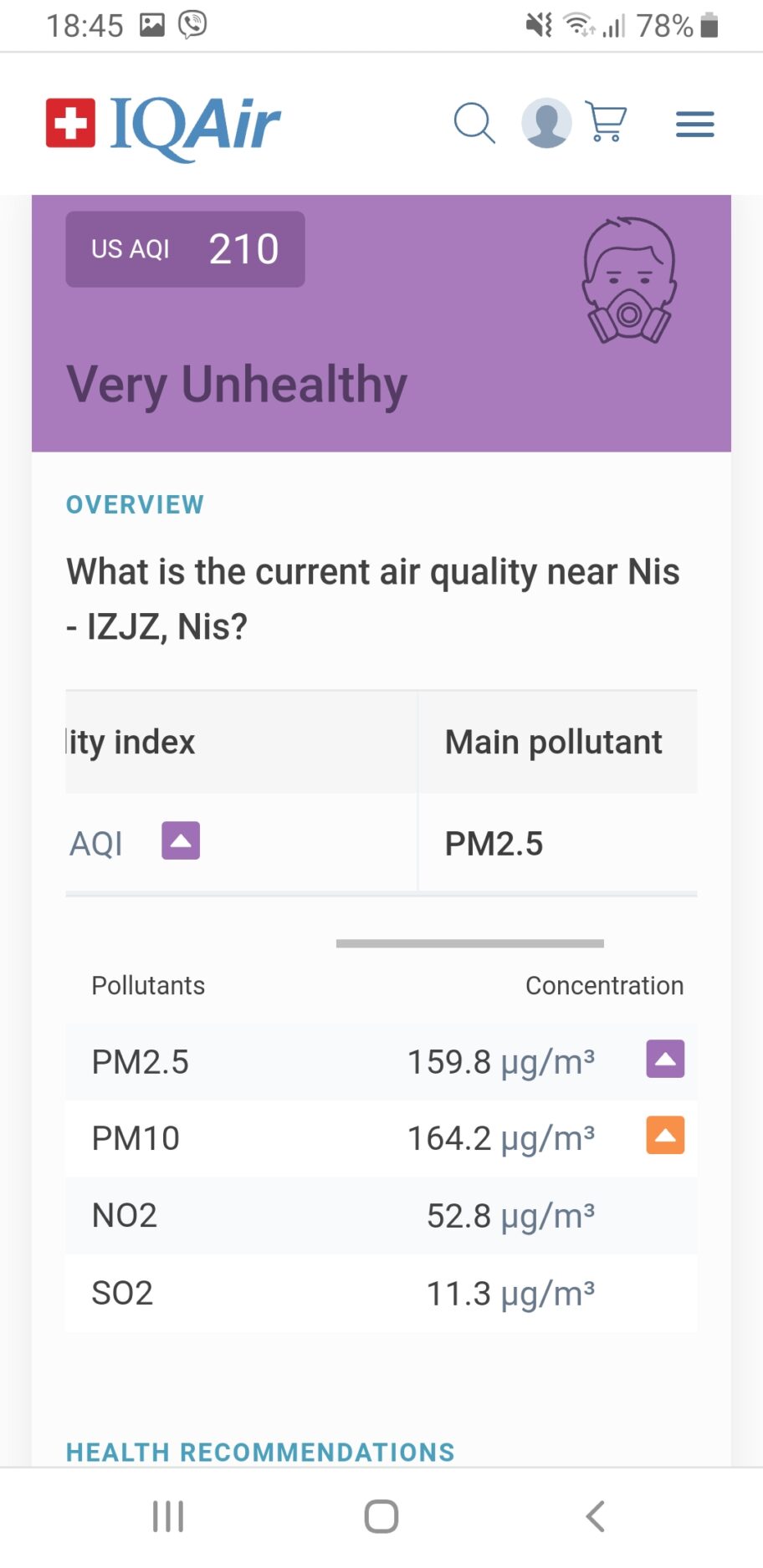Tap the IQAir logo
763x1568 pixels.
[163, 125]
